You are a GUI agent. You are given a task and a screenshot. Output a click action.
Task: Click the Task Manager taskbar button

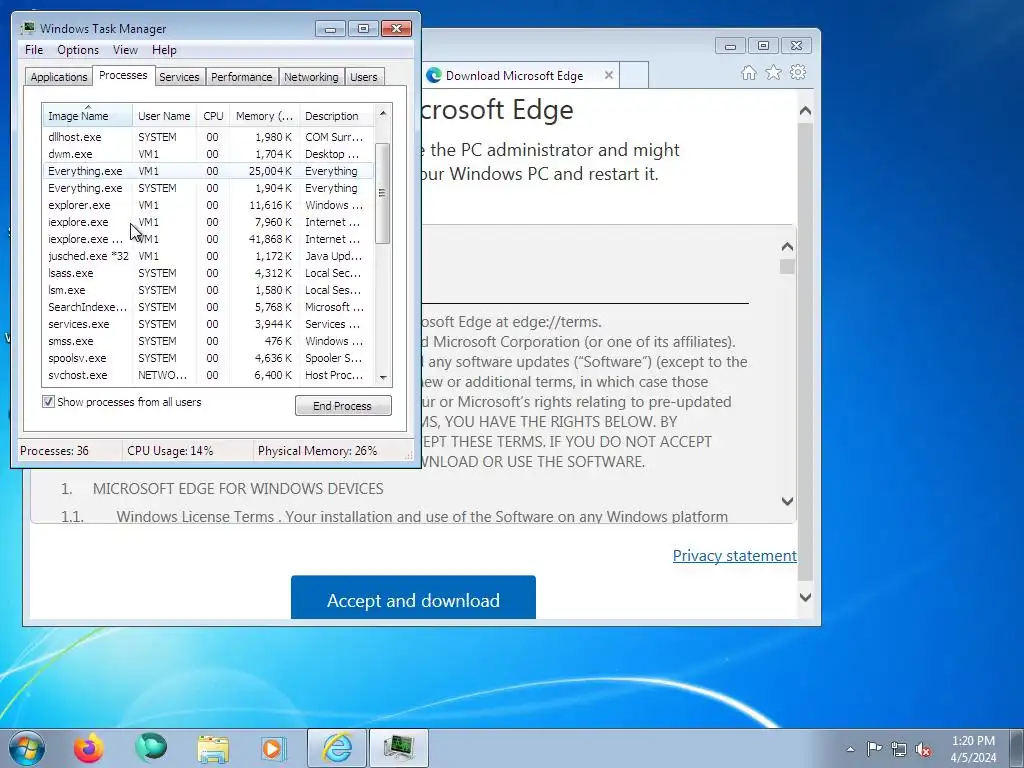pyautogui.click(x=399, y=748)
